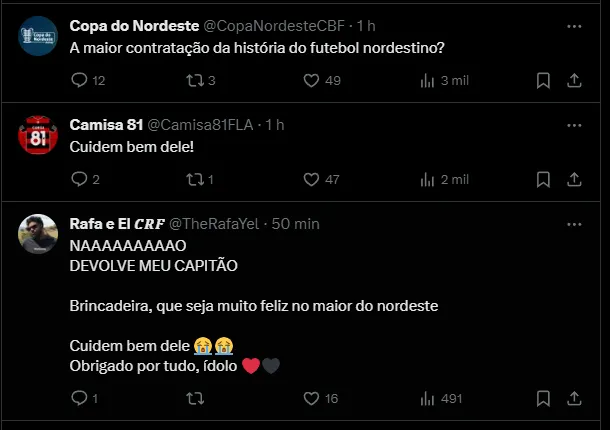Open more options for Rafa e El tweet

point(574,222)
